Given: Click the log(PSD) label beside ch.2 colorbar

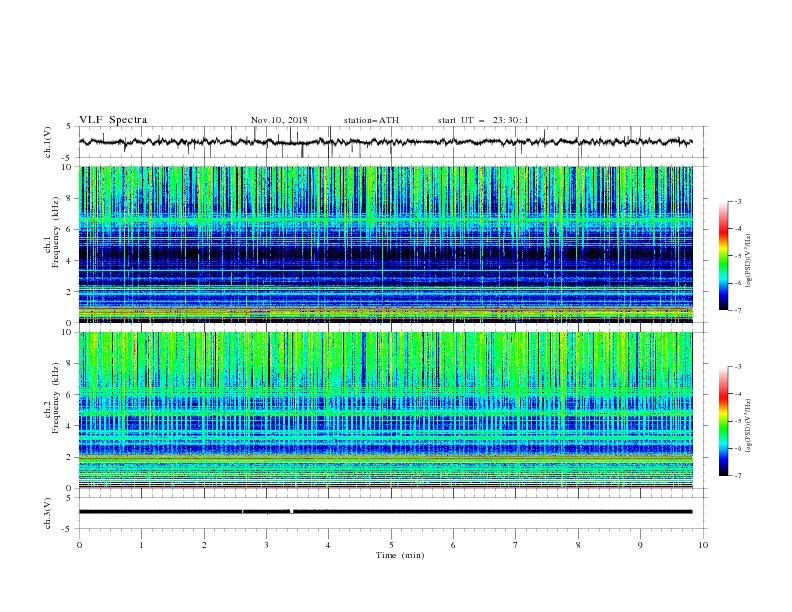Looking at the screenshot, I should [749, 425].
